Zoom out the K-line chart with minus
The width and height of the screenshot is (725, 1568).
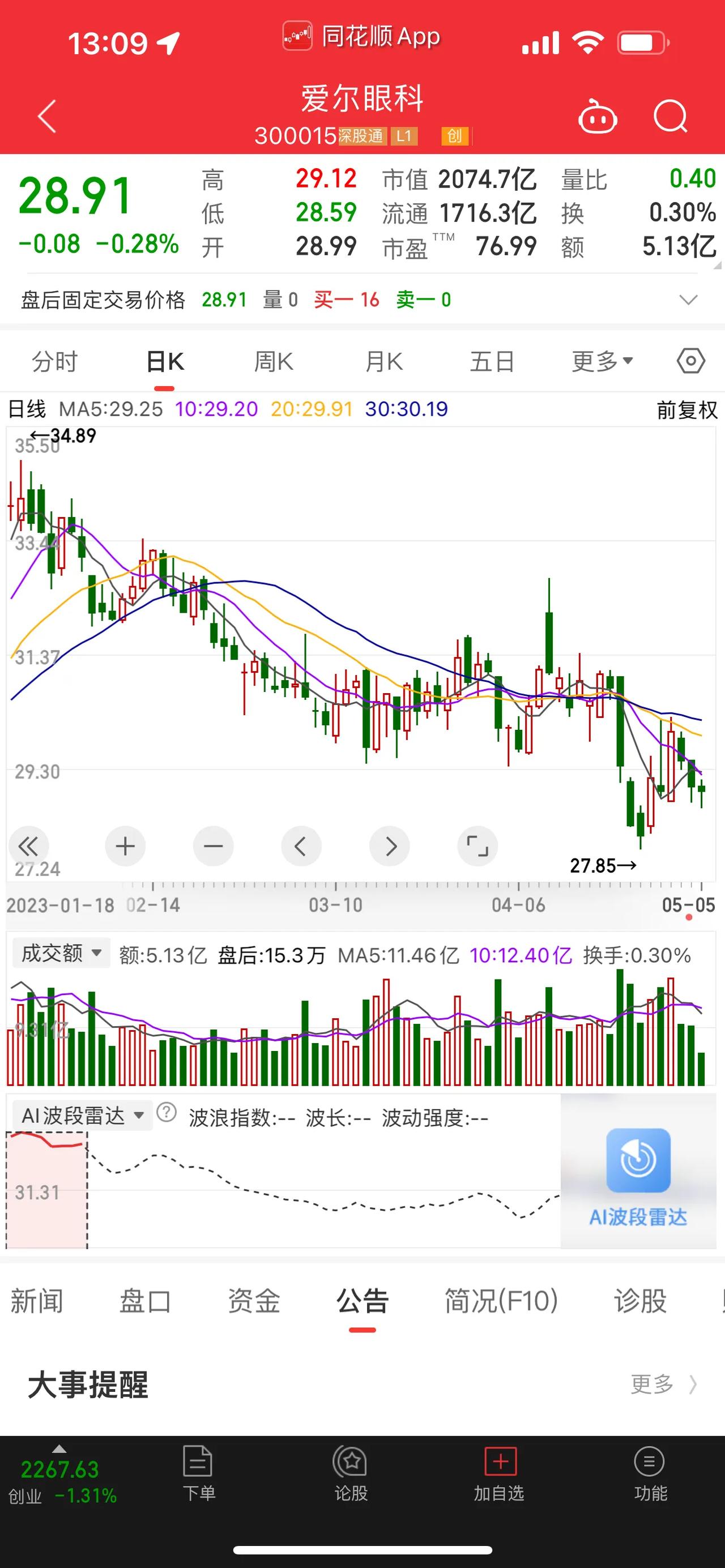point(213,846)
